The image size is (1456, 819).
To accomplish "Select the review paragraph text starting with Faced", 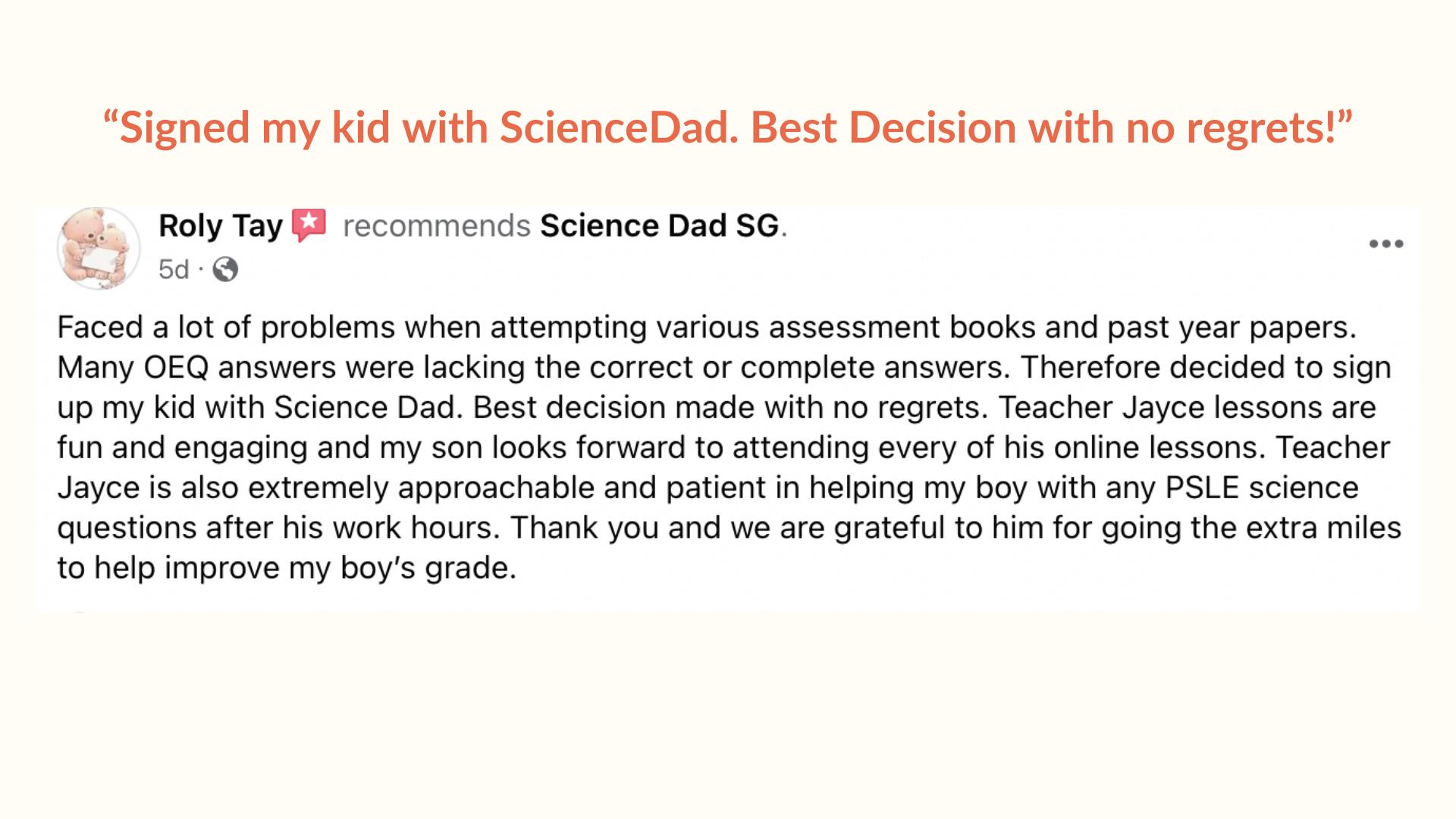I will (728, 447).
